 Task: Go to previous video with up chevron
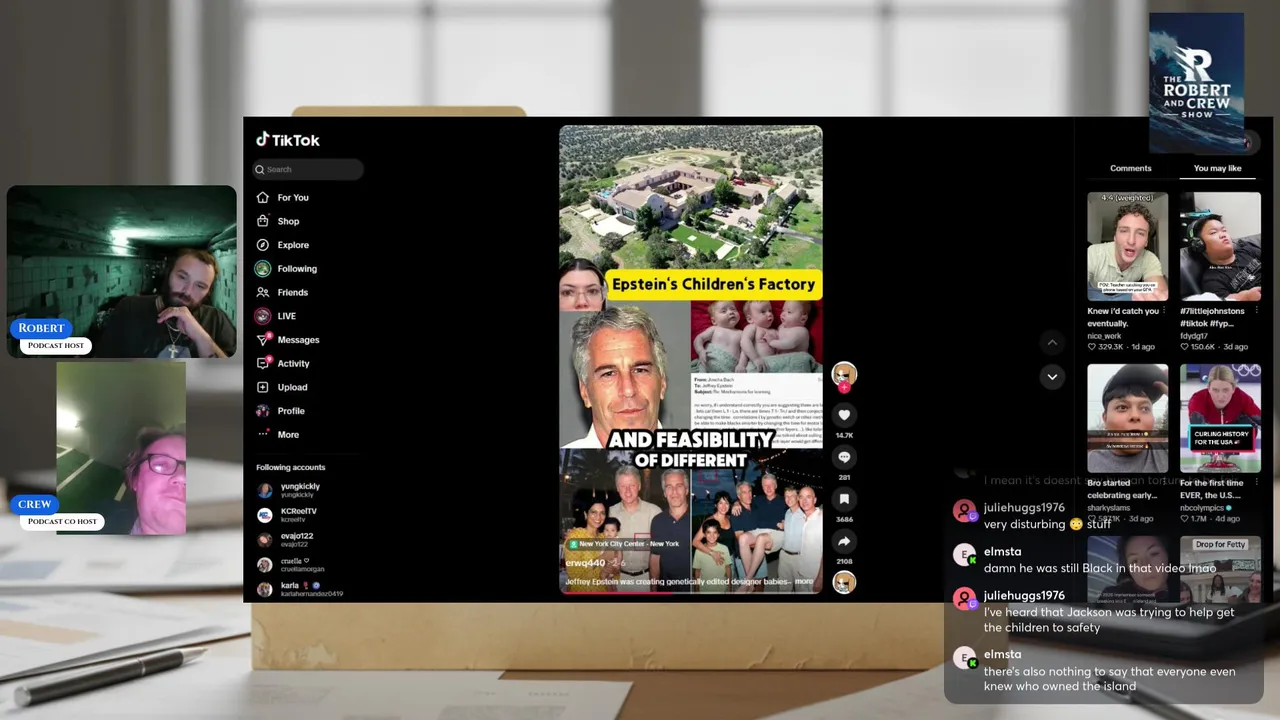[x=1052, y=343]
